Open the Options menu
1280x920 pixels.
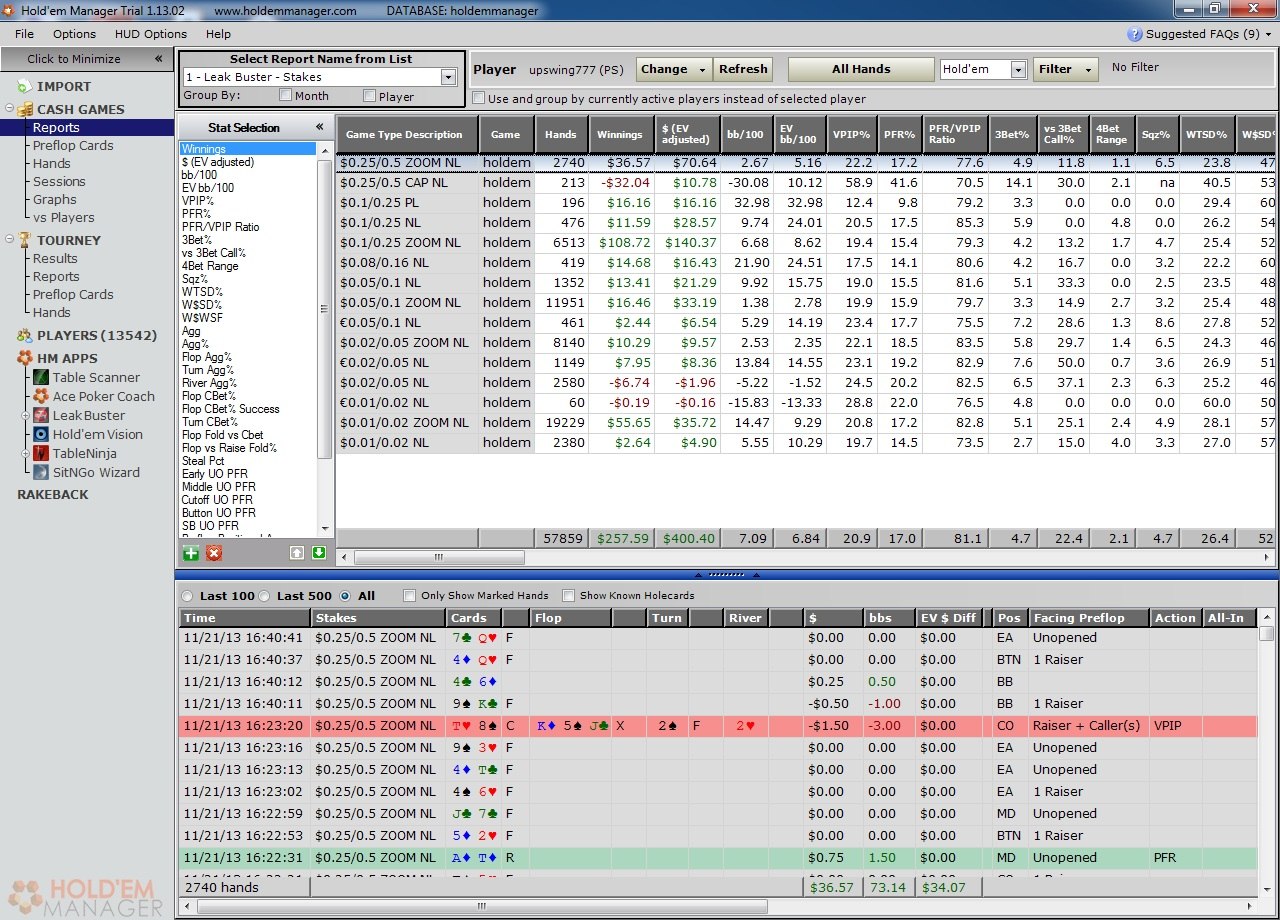click(74, 34)
